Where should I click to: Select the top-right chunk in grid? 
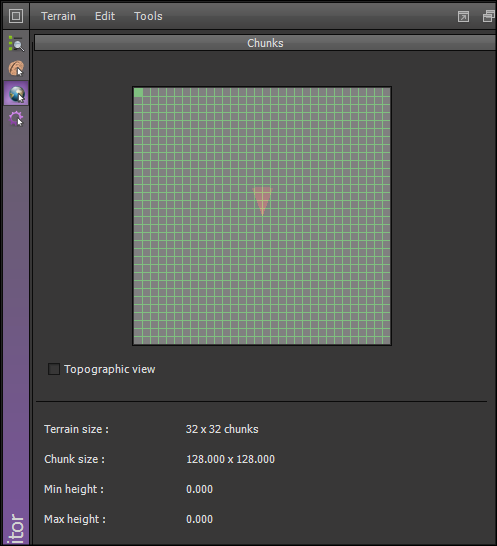(386, 92)
